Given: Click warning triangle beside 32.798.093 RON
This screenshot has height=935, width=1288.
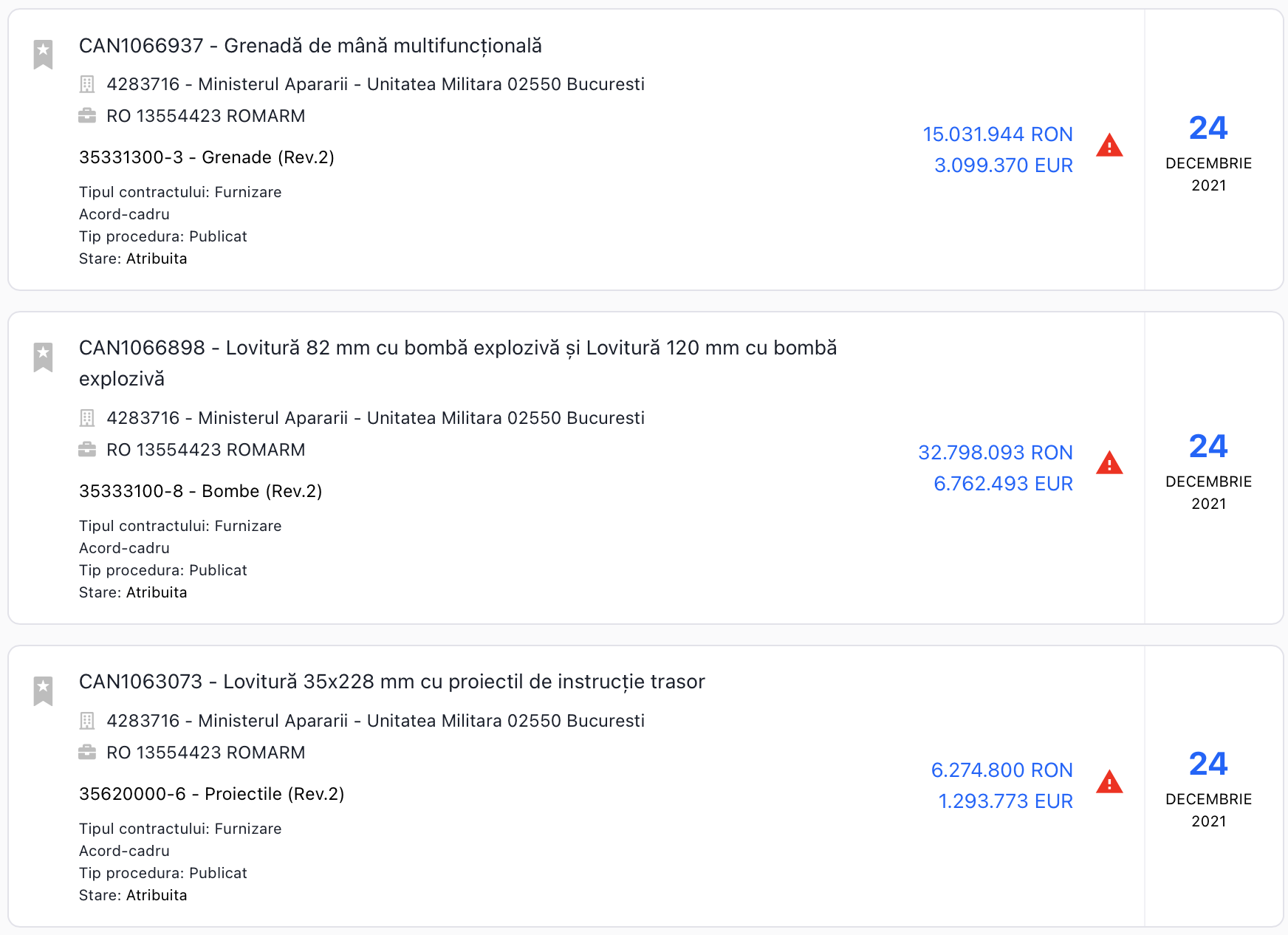Looking at the screenshot, I should (1109, 464).
